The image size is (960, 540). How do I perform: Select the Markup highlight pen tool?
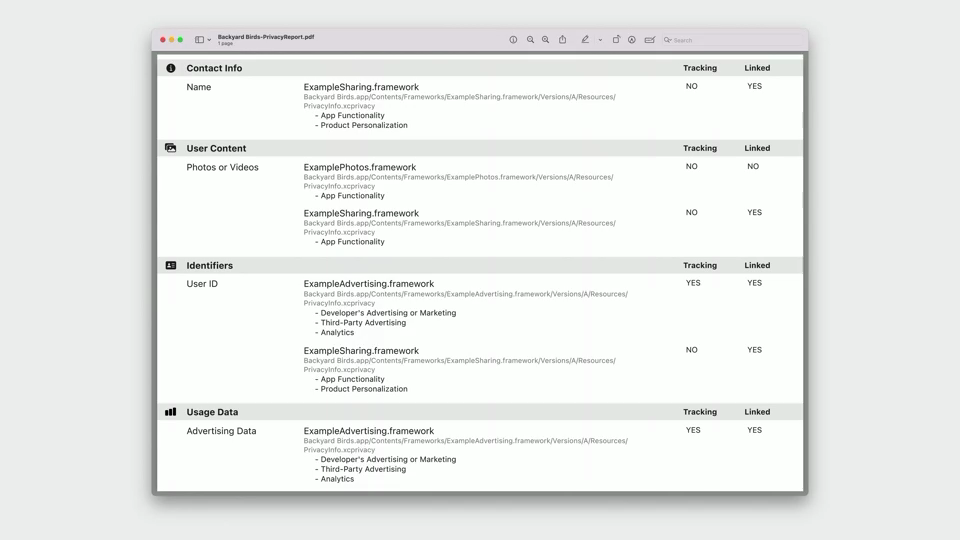click(585, 40)
